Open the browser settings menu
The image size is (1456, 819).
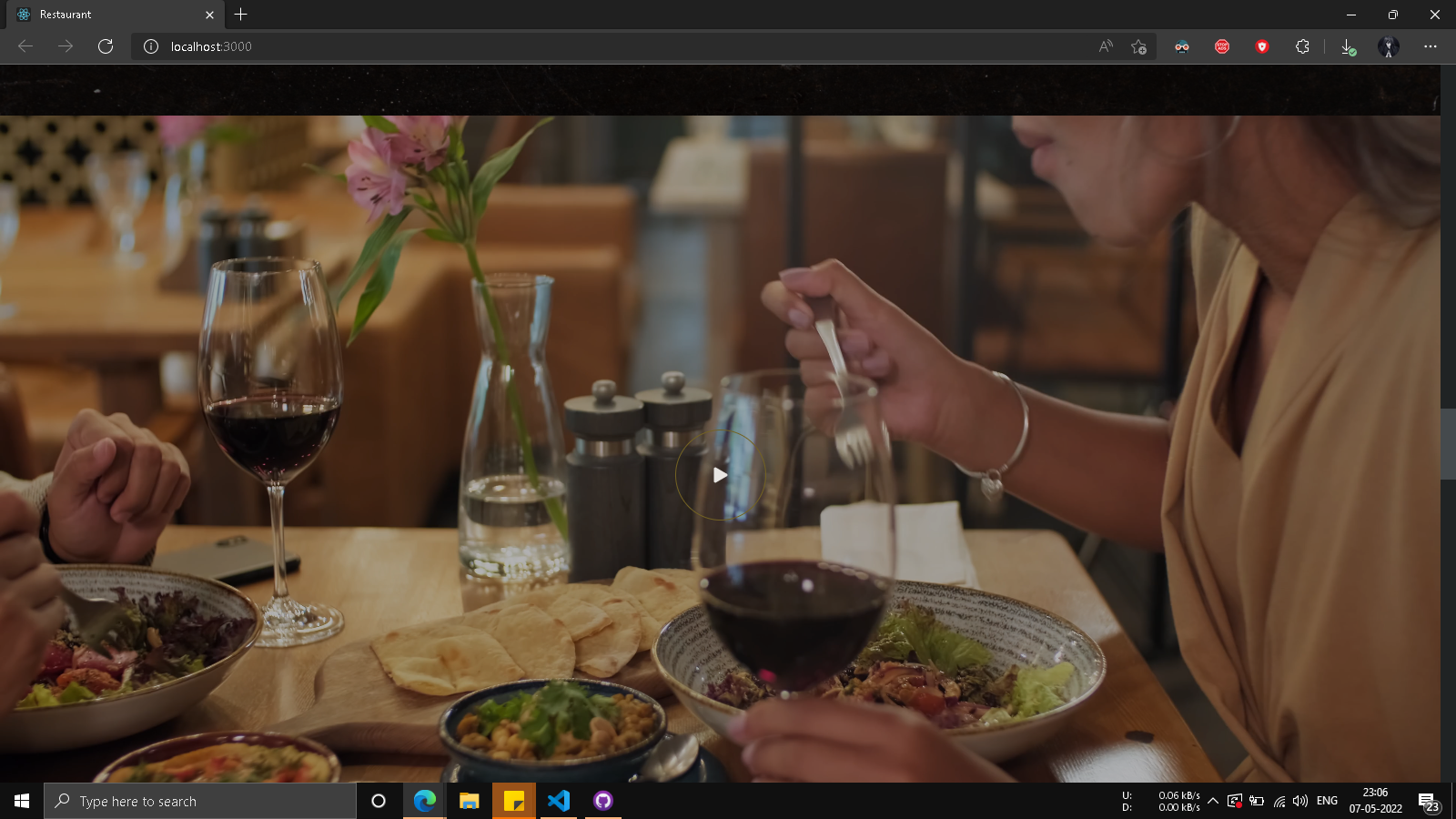[1431, 46]
